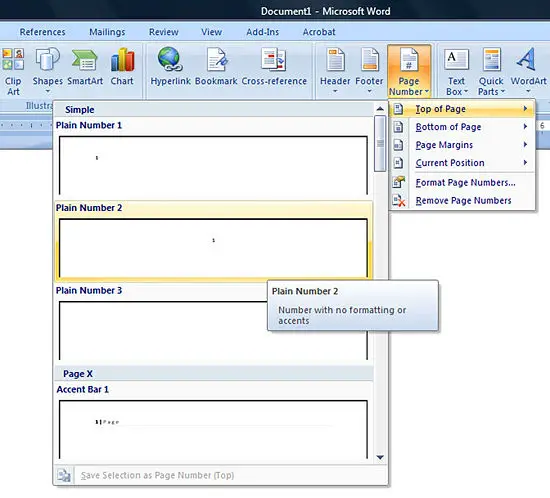Click the Current Position page icon

click(x=398, y=163)
